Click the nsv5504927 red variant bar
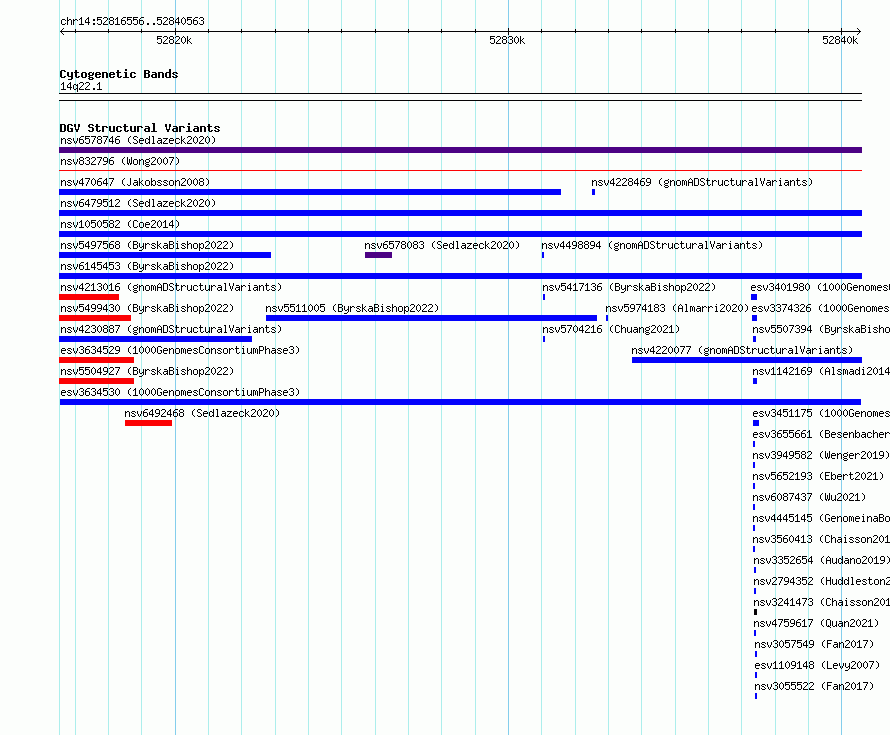Screen dimensions: 890x735 [x=96, y=381]
